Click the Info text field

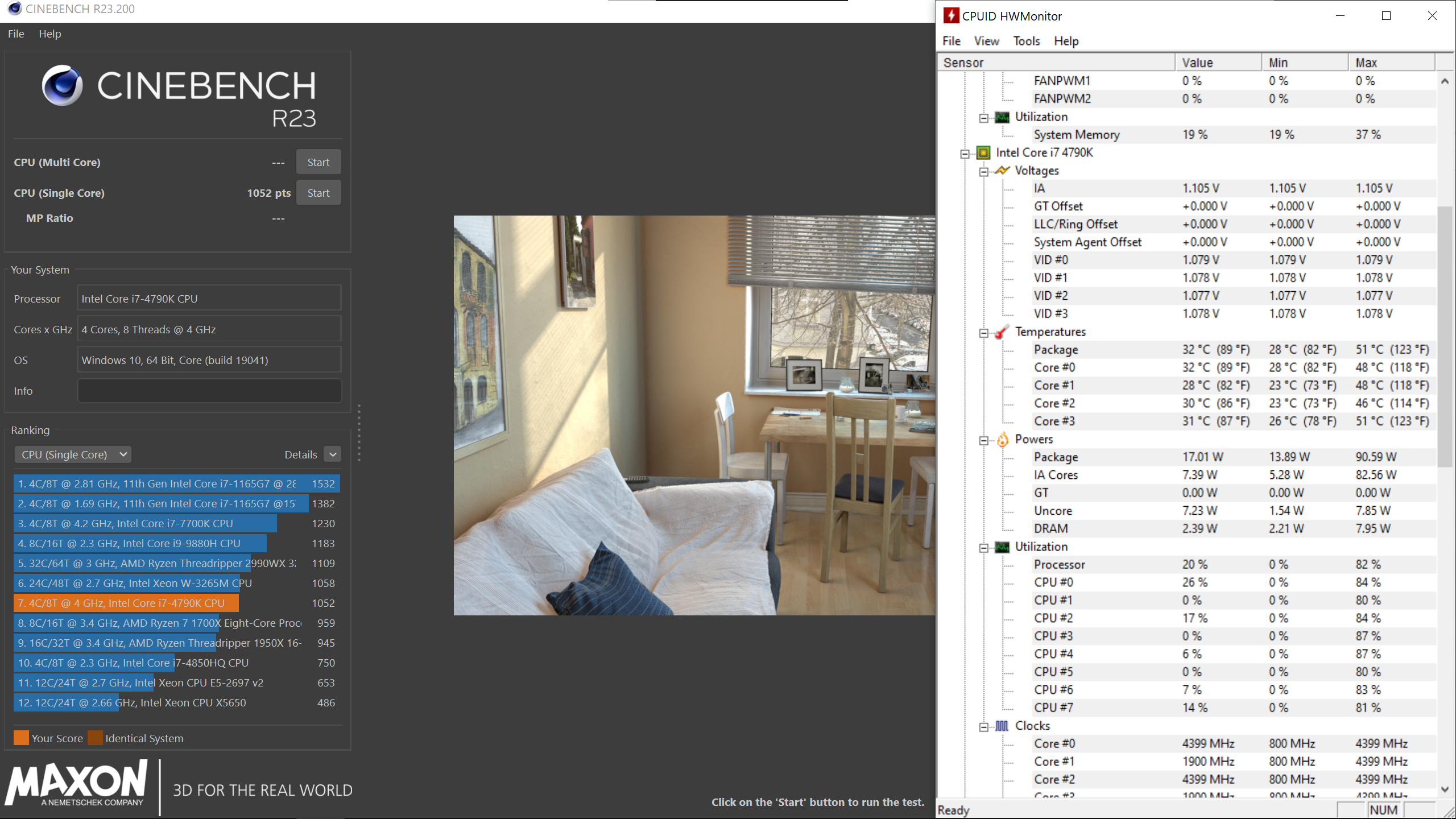point(209,391)
